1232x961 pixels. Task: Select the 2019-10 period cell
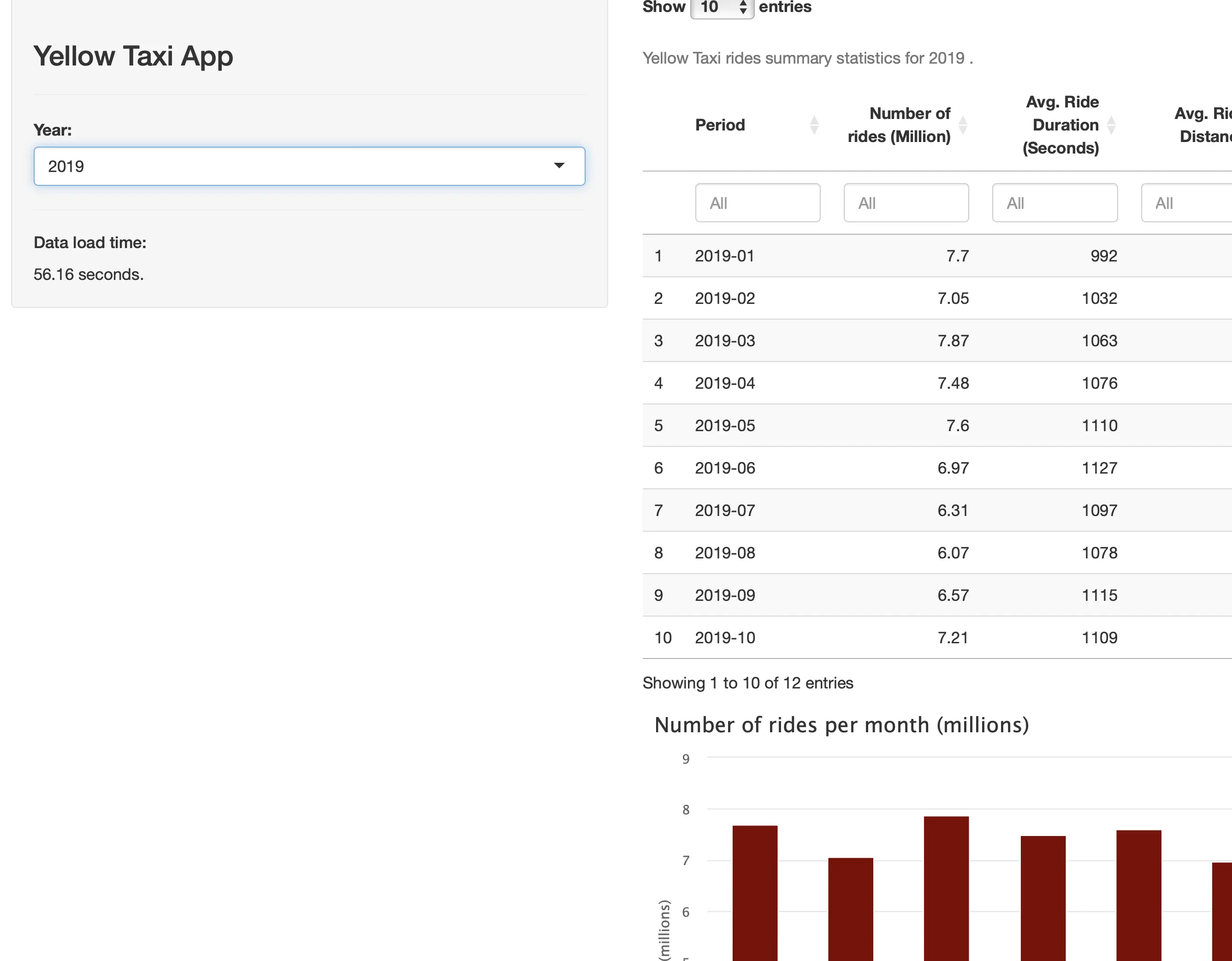pyautogui.click(x=725, y=638)
